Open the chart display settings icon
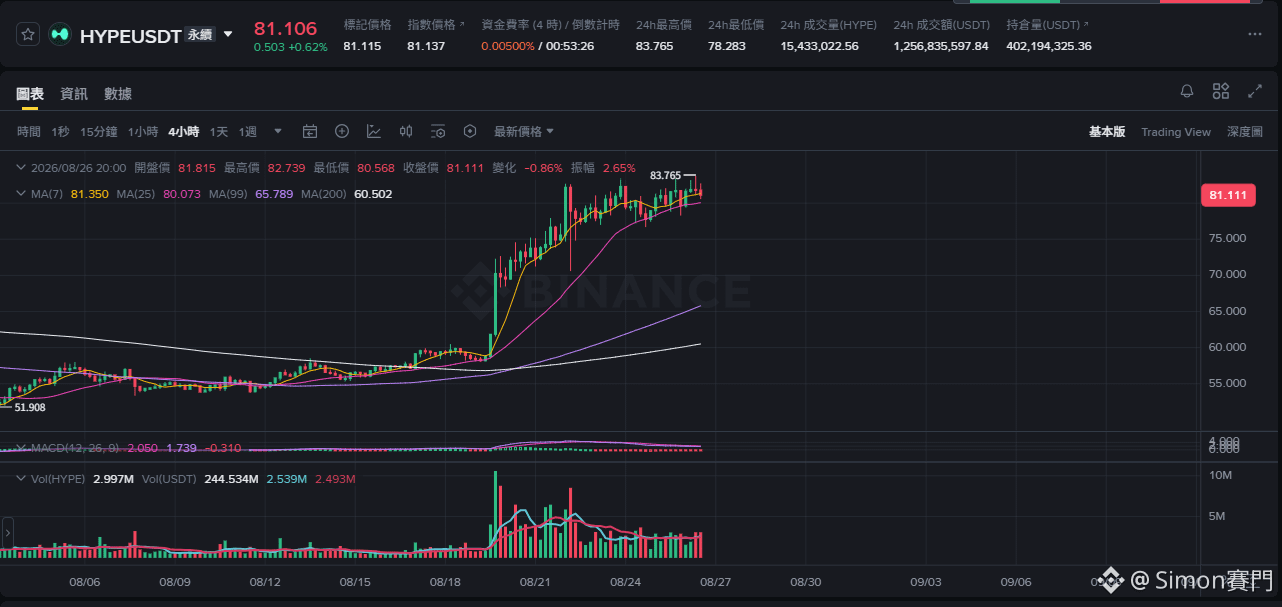This screenshot has height=607, width=1282. pos(438,131)
